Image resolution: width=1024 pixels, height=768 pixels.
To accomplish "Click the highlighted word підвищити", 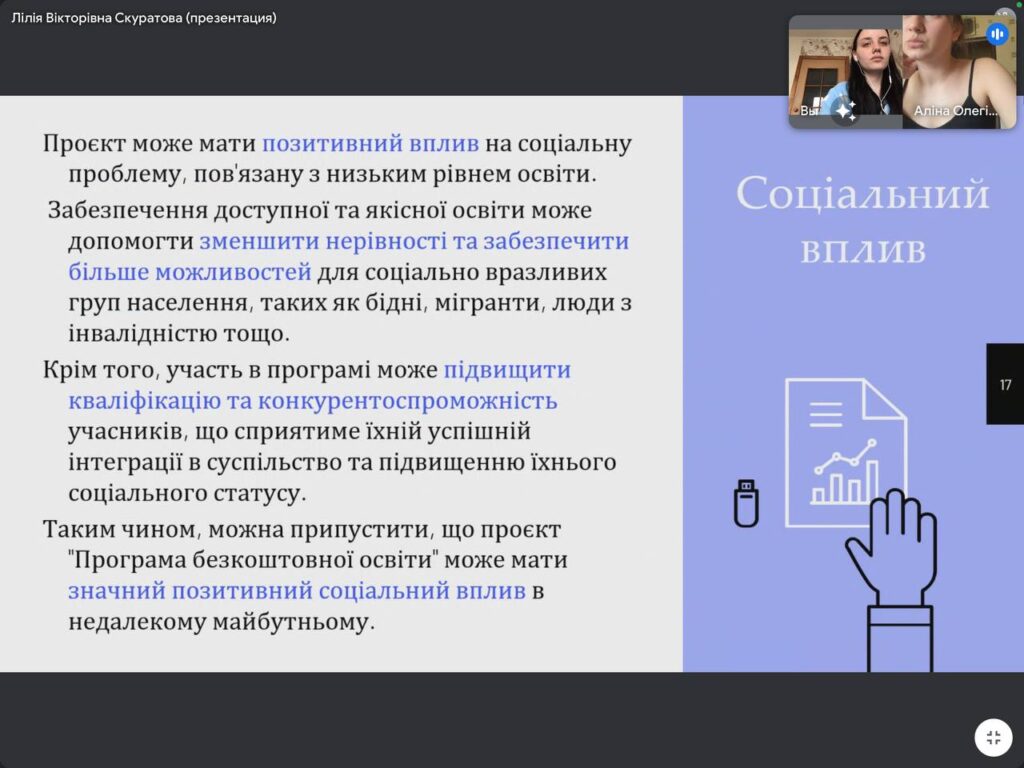I will tap(507, 369).
